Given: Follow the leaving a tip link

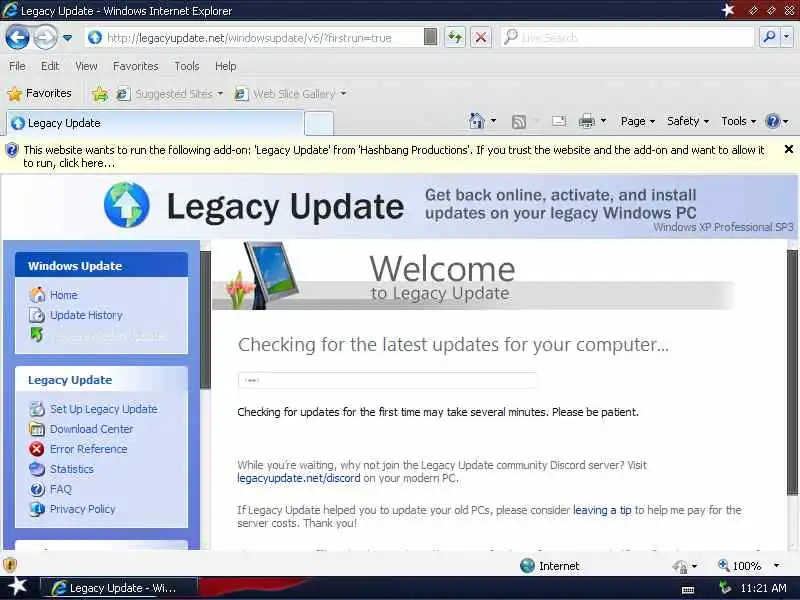Looking at the screenshot, I should 602,510.
